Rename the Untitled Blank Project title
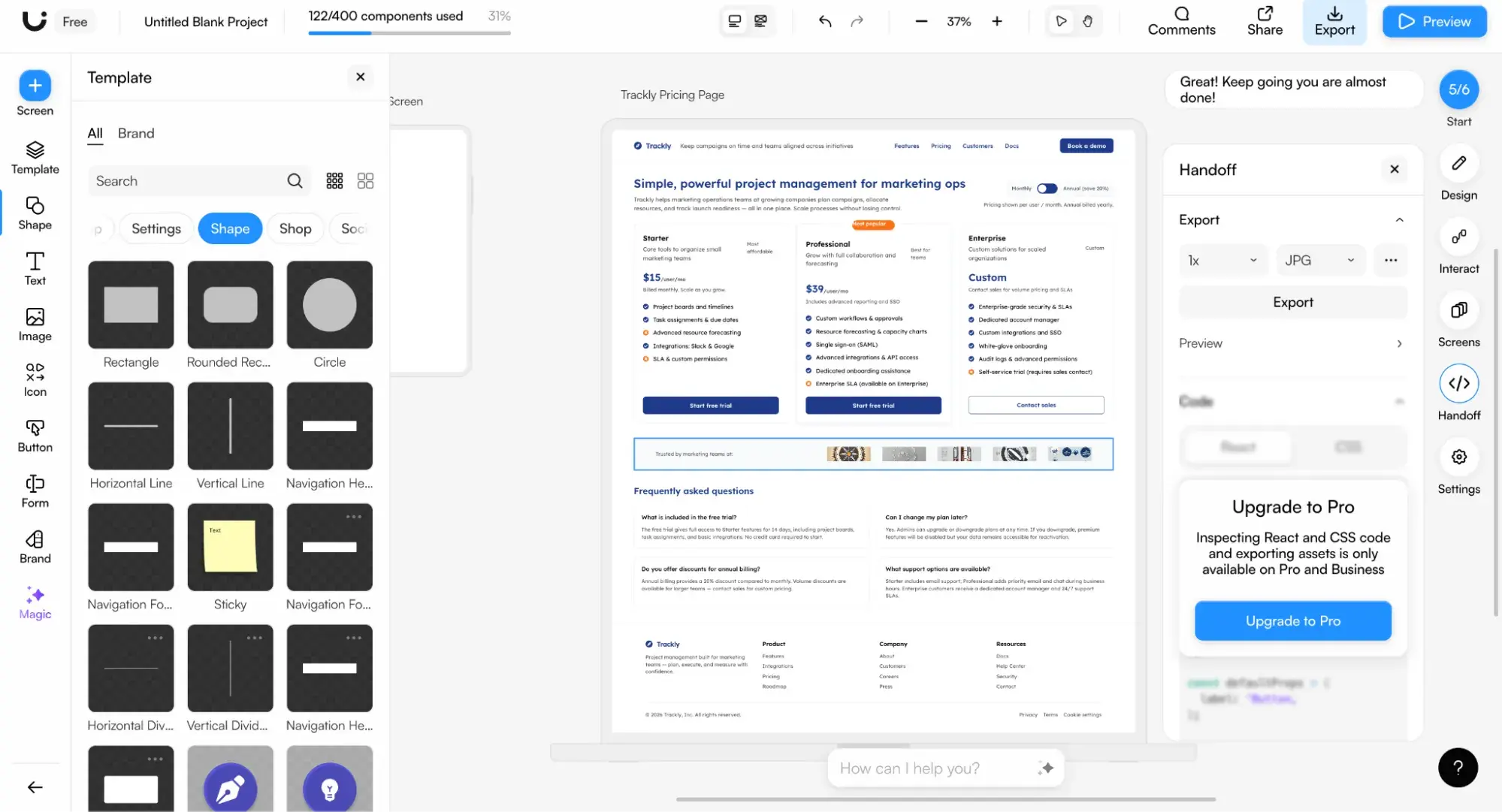 205,22
